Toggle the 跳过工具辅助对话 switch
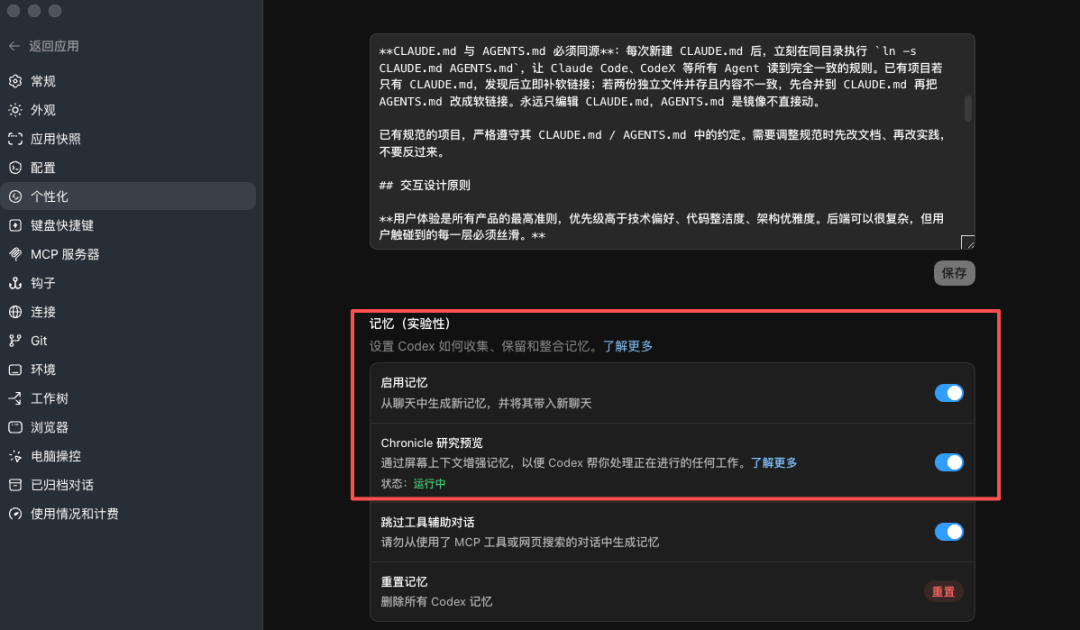 (x=948, y=532)
